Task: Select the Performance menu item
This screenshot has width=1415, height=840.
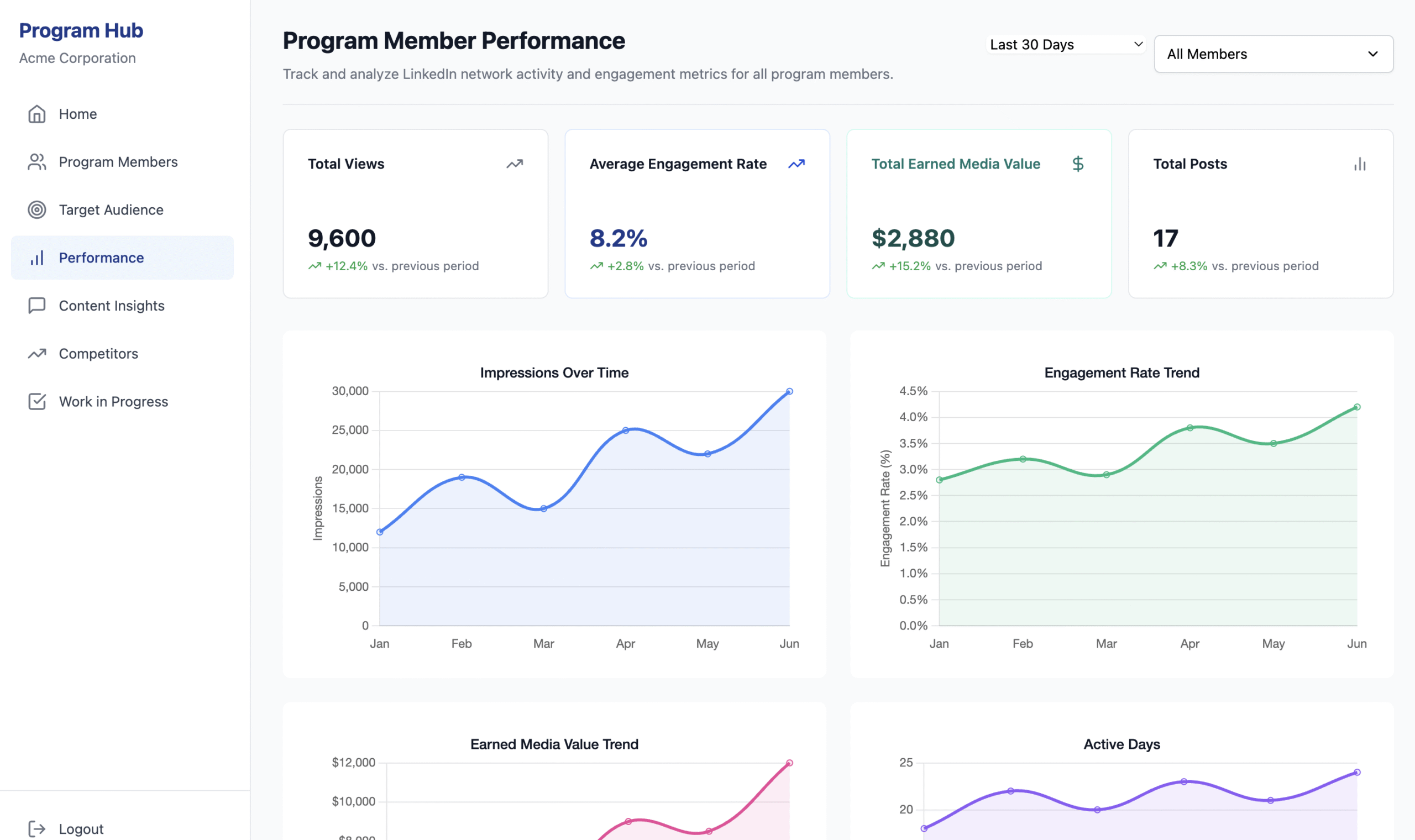Action: pos(122,258)
